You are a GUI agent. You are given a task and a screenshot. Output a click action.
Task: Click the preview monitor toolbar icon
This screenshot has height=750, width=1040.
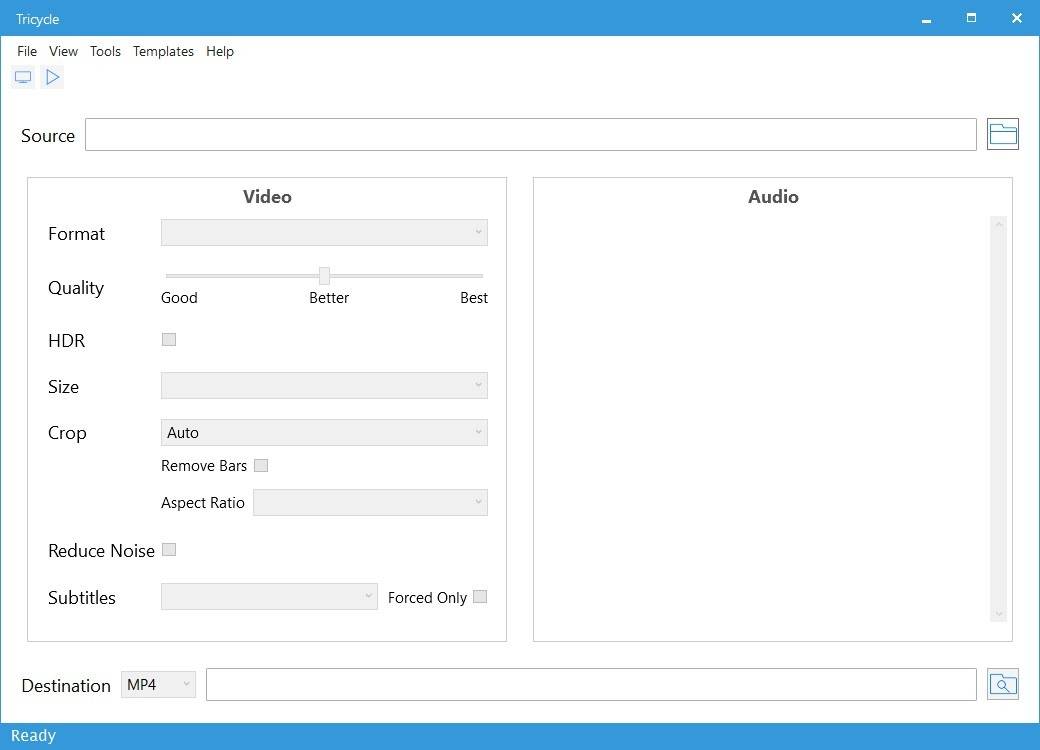23,77
